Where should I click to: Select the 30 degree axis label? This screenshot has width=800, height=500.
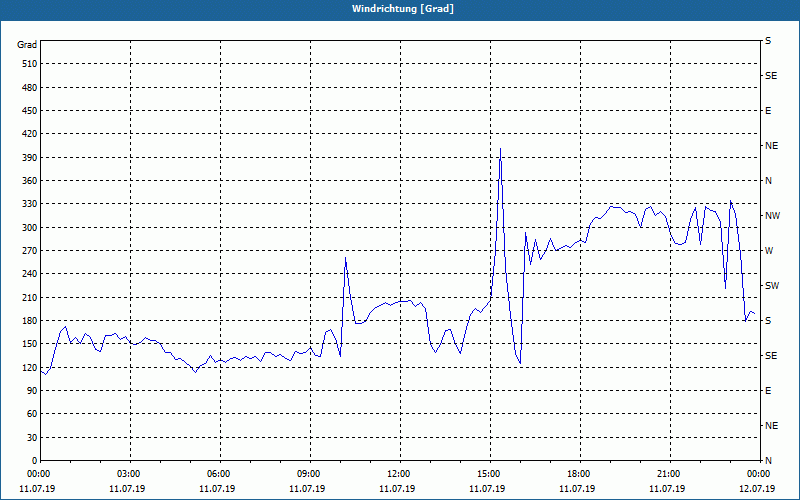[32, 437]
